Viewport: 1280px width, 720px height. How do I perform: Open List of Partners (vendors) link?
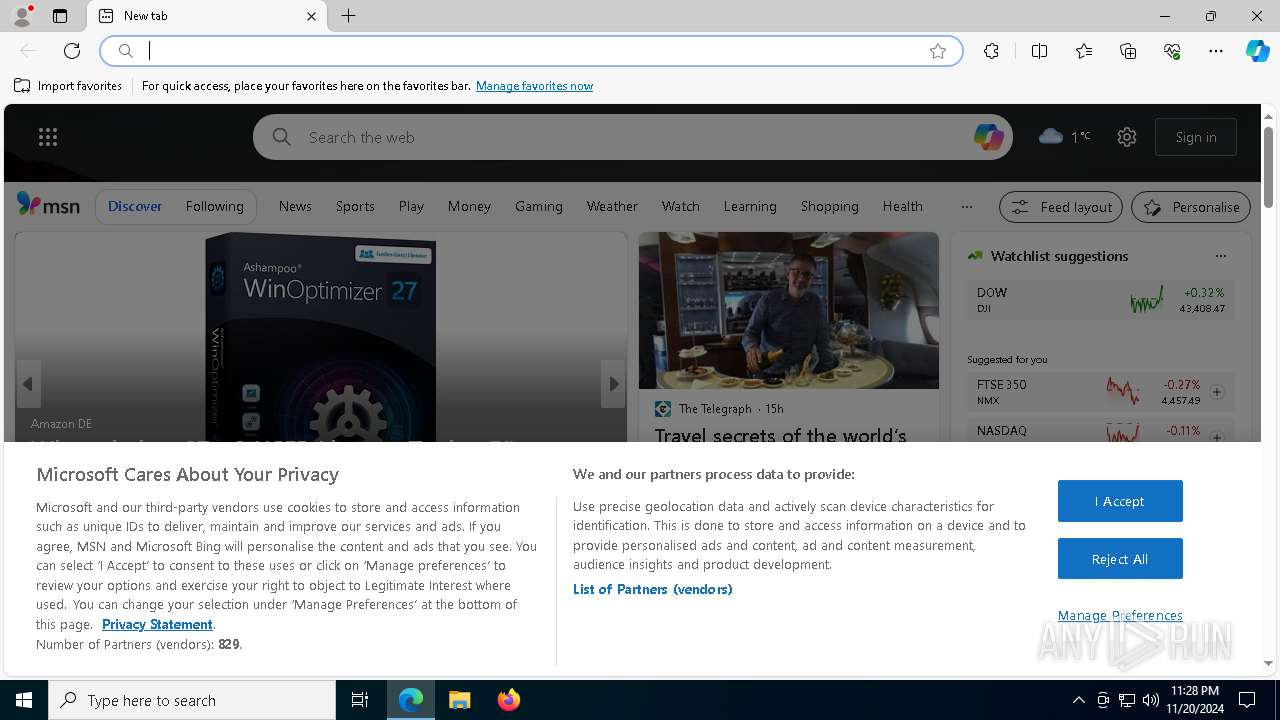652,589
